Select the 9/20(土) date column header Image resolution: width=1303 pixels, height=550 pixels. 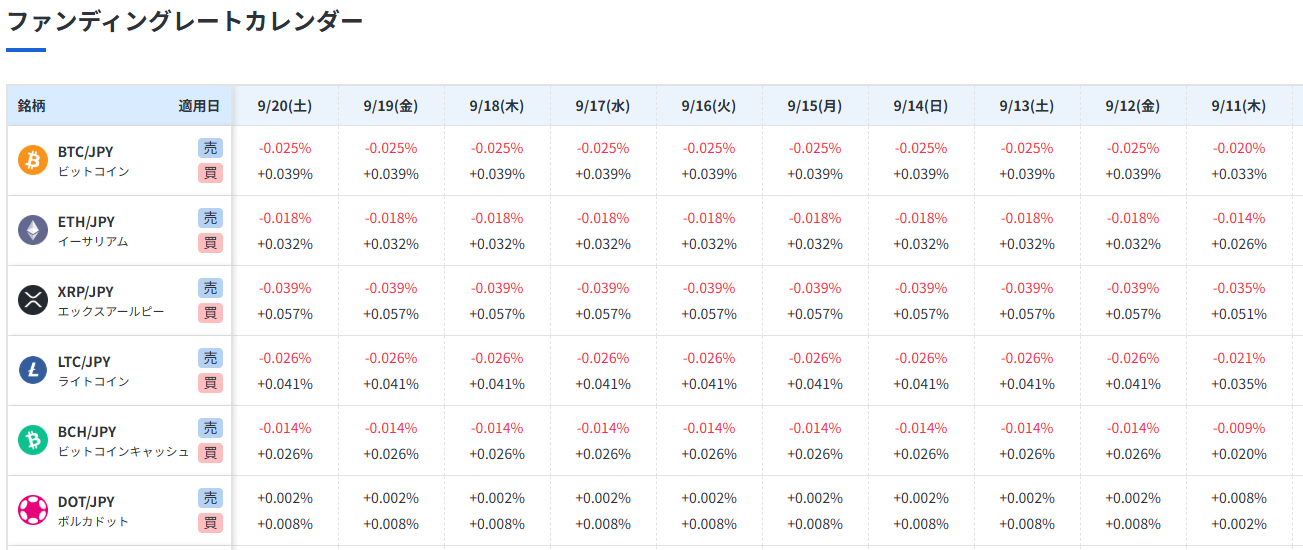(285, 106)
